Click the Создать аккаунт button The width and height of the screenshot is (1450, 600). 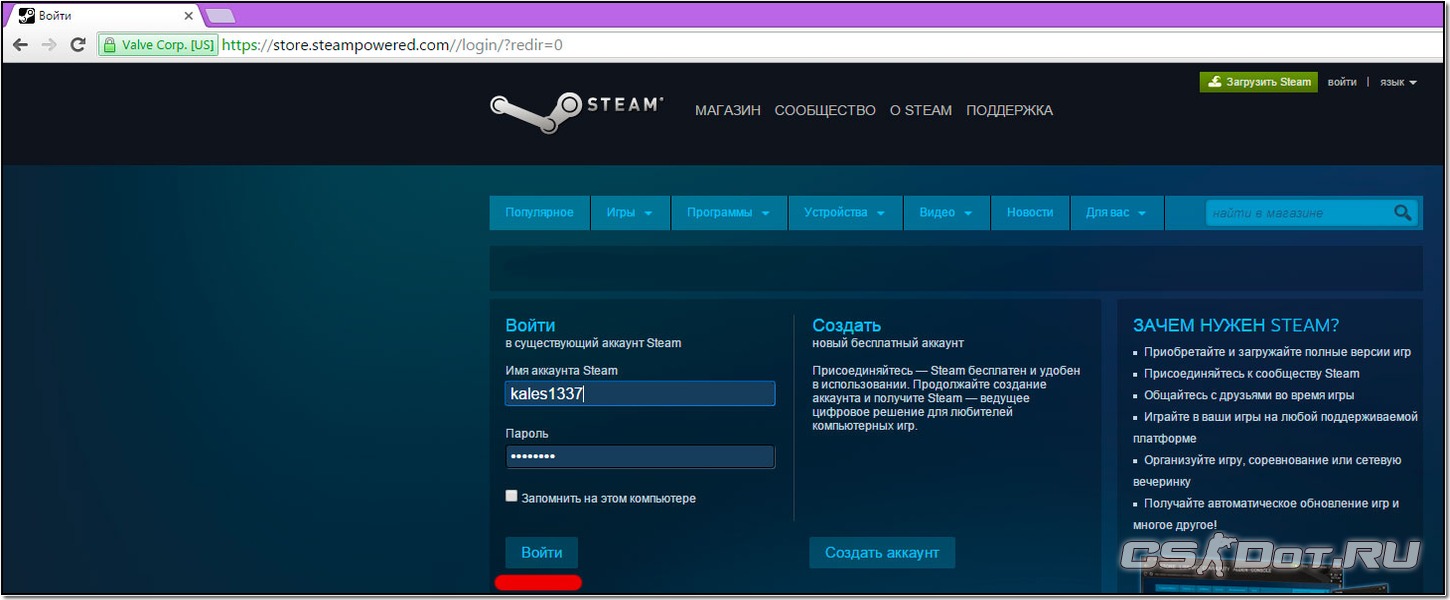coord(882,553)
